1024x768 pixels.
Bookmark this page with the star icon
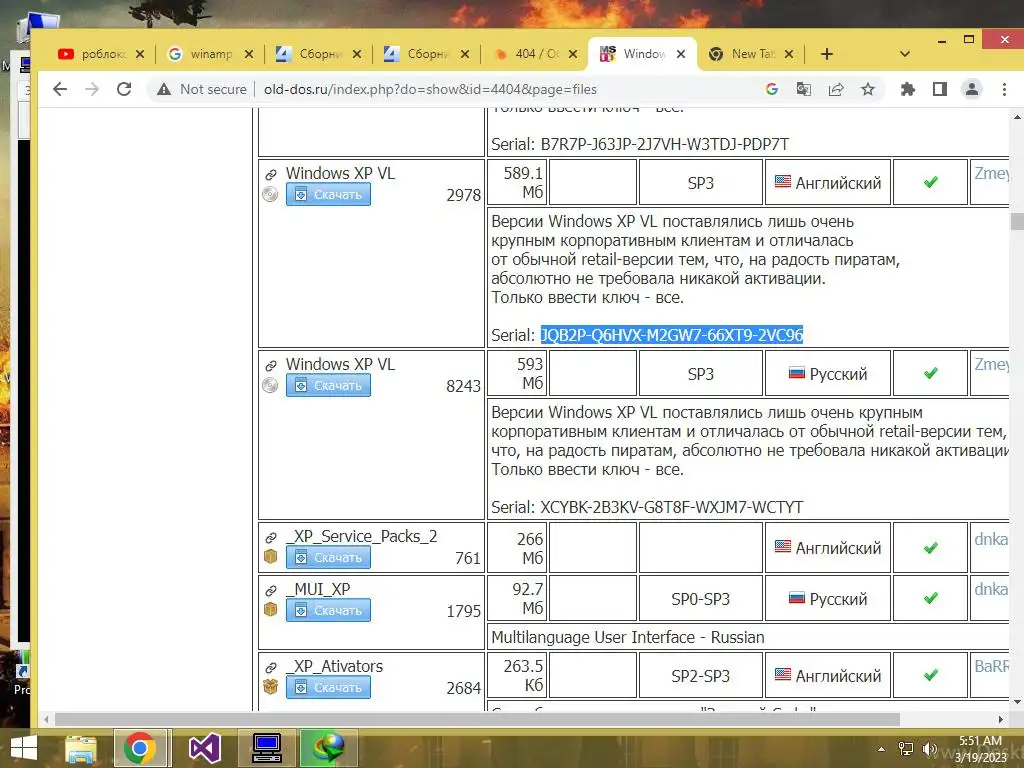click(867, 89)
